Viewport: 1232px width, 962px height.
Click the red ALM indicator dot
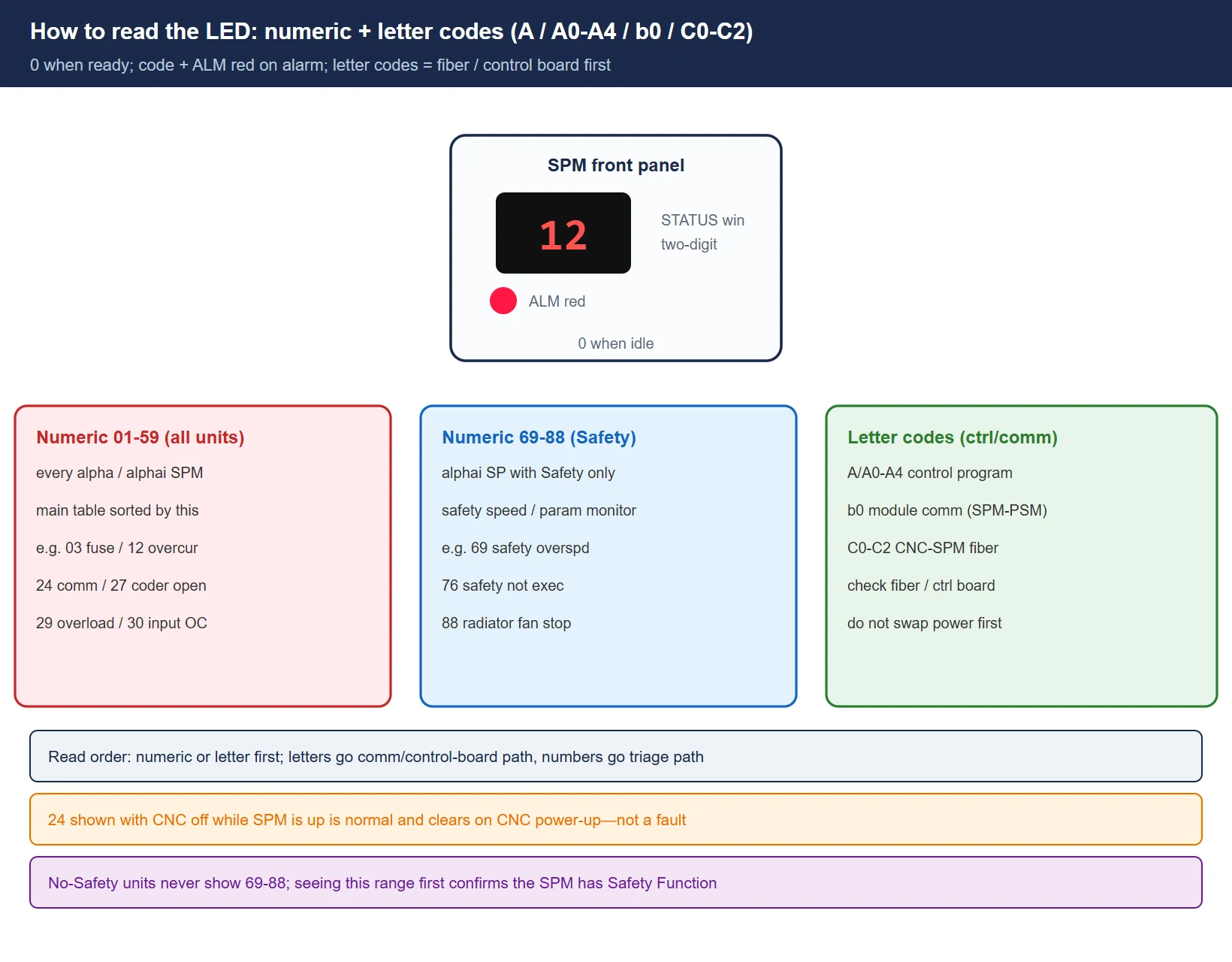[x=503, y=301]
